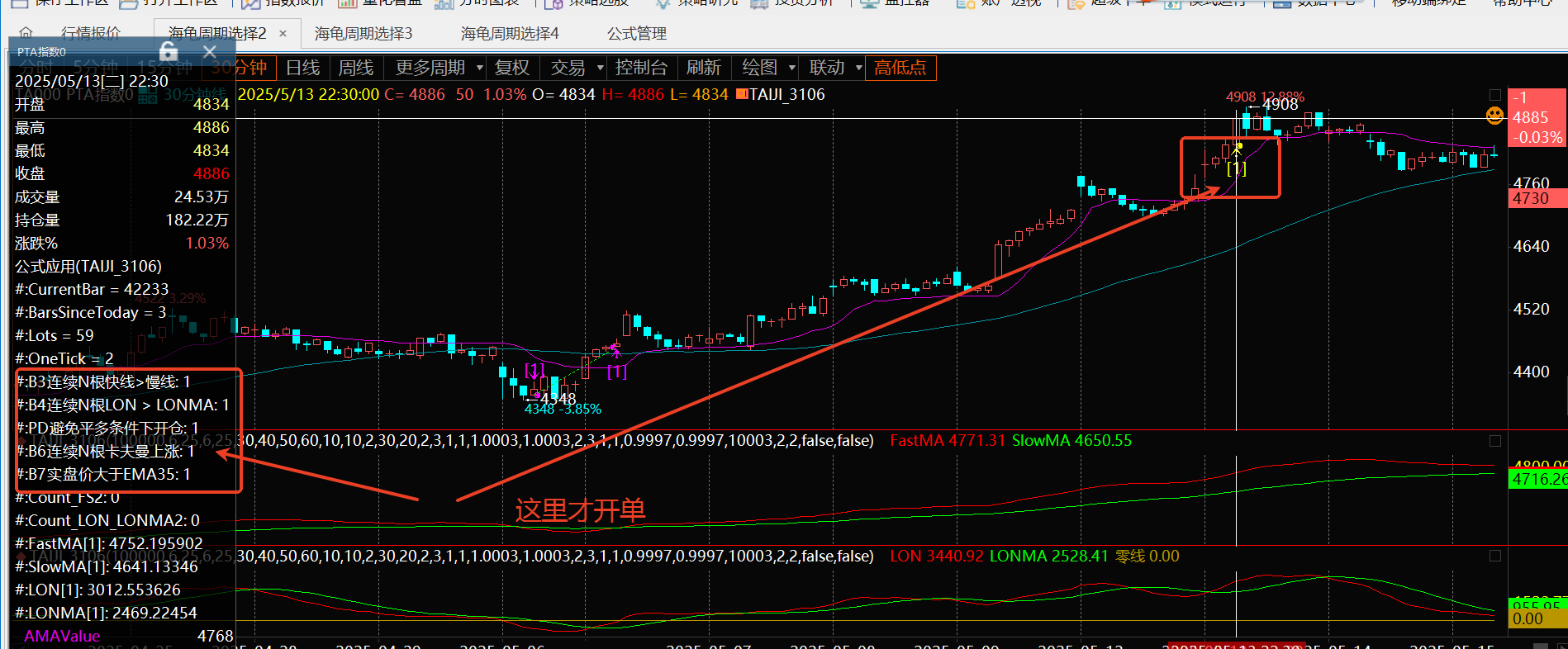Click the 4348 -3.85% low point label

click(x=563, y=409)
